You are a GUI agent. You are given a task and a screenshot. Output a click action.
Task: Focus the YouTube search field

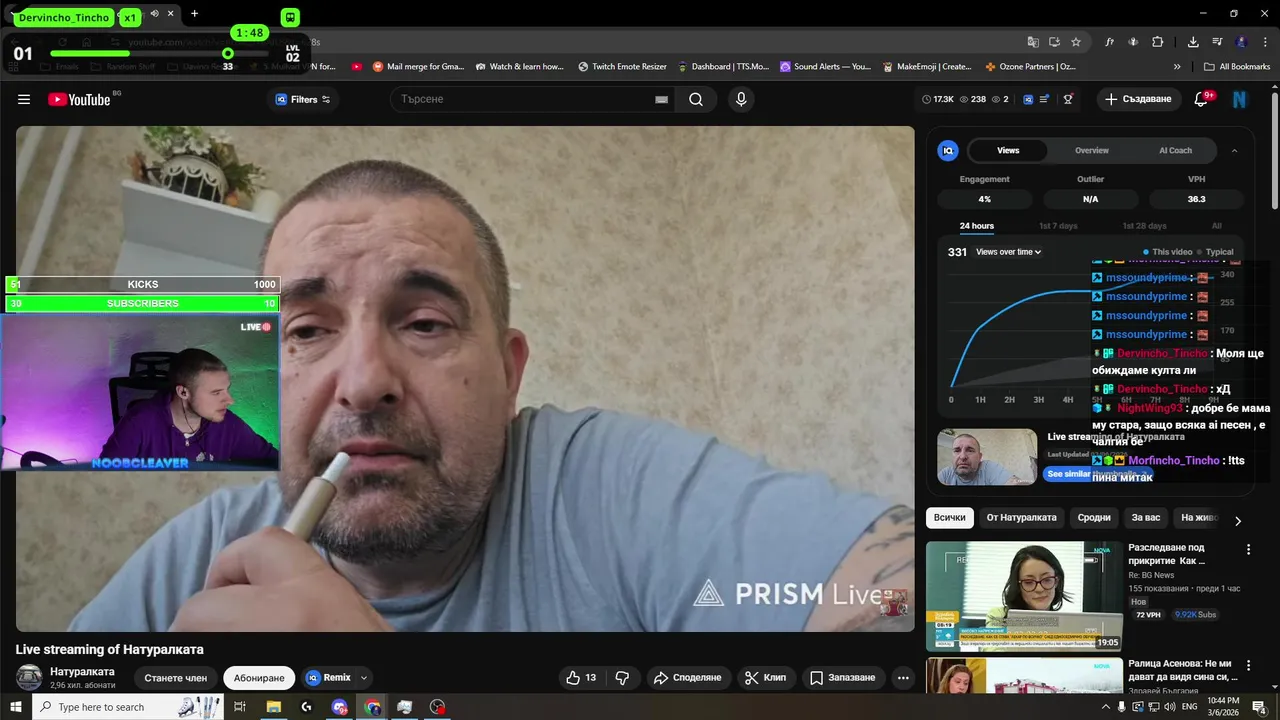522,99
